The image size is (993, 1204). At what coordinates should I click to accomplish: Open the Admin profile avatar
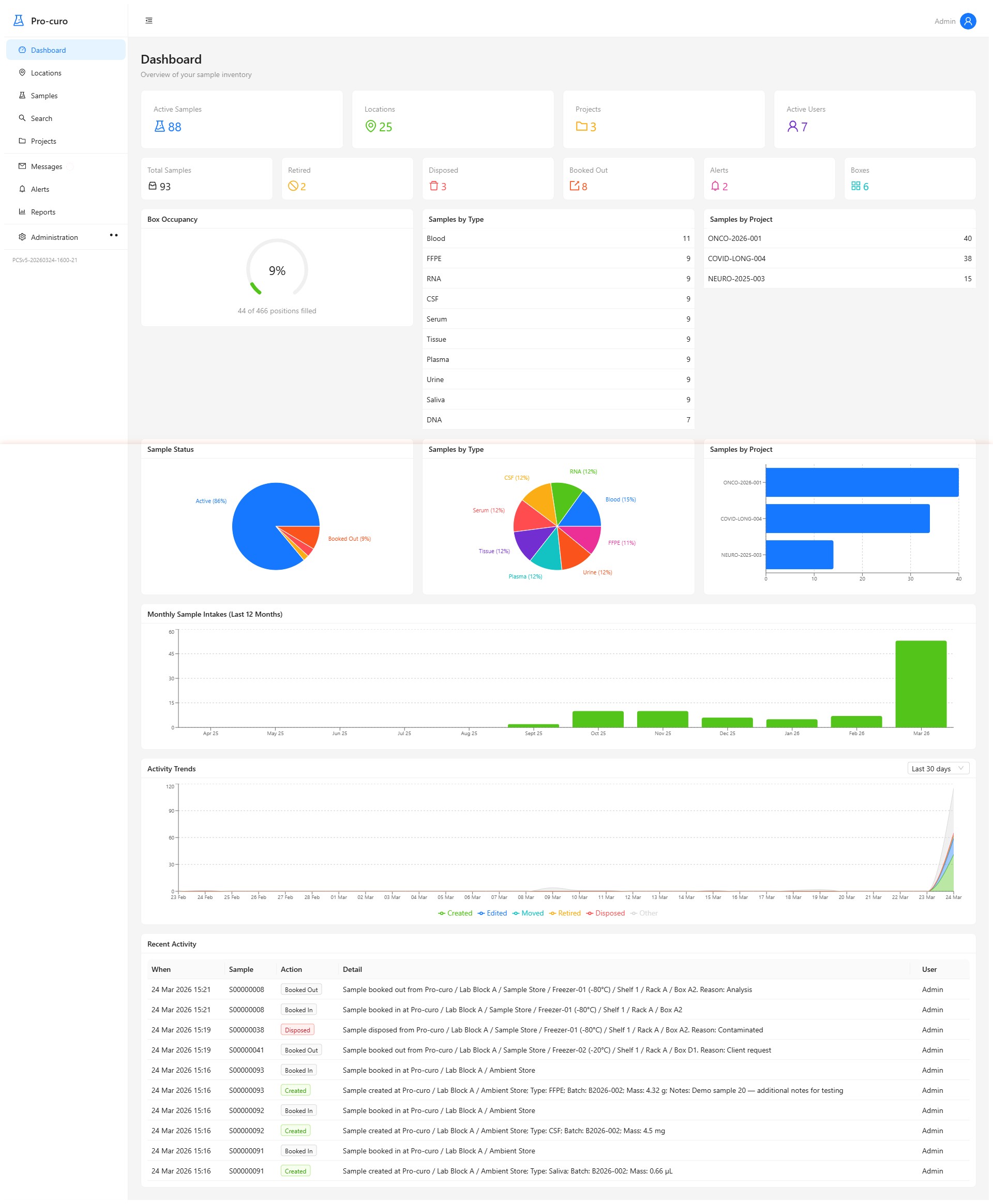(968, 21)
